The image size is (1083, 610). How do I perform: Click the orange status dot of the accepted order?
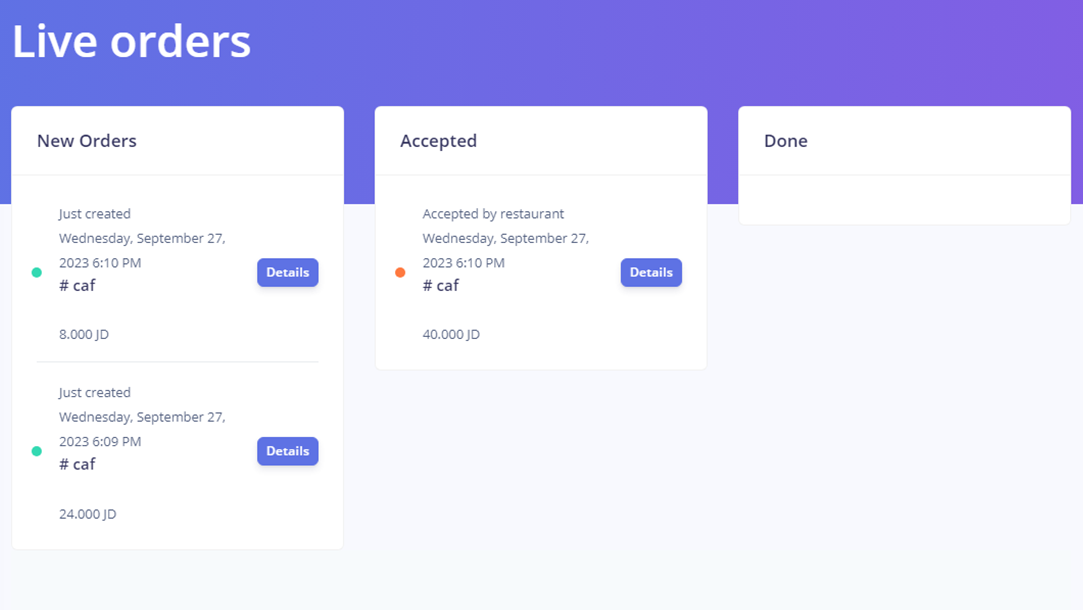[x=400, y=272]
